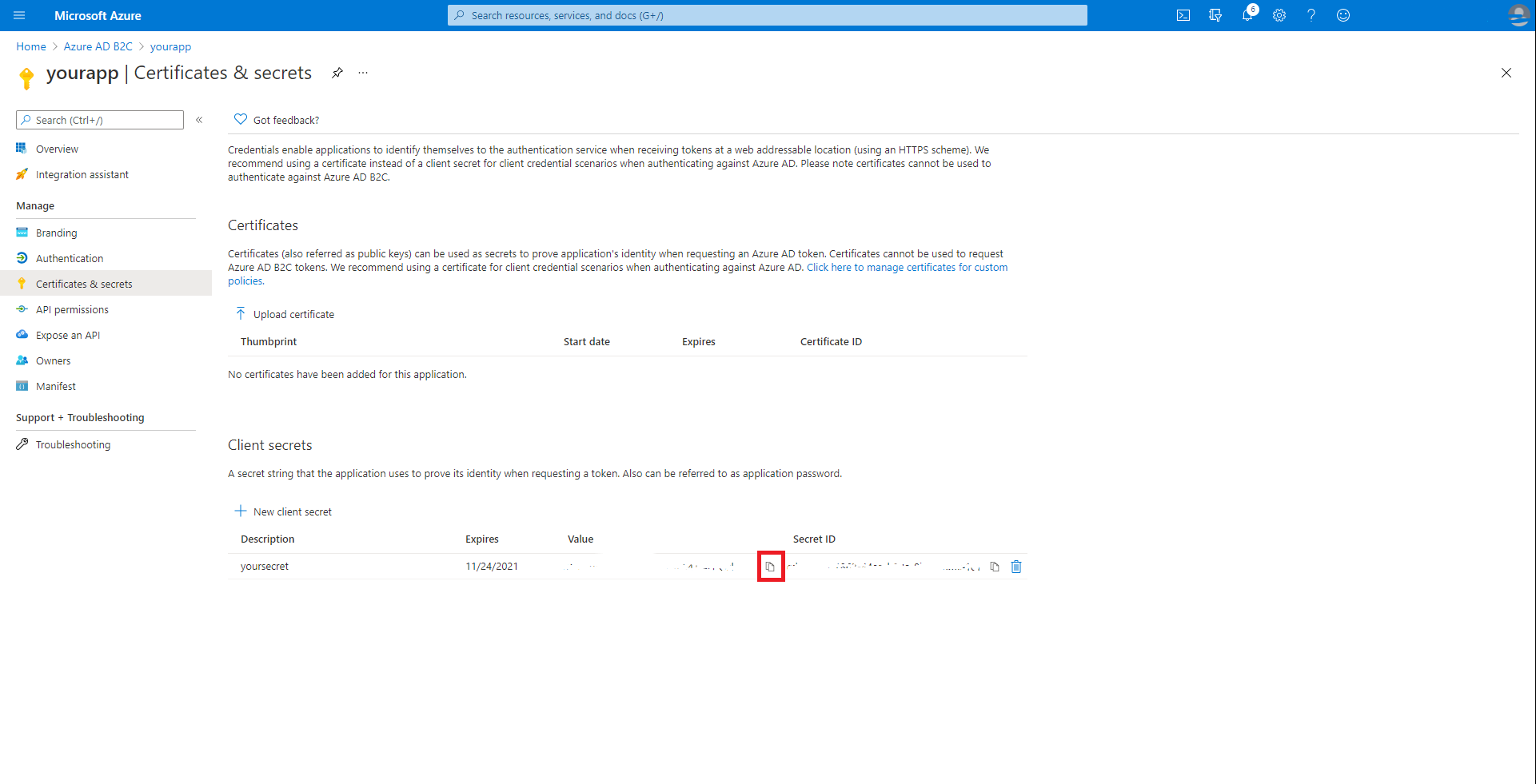Click the sidebar Search (Ctrl+/) field
Screen dimensions: 1536x784
(100, 120)
